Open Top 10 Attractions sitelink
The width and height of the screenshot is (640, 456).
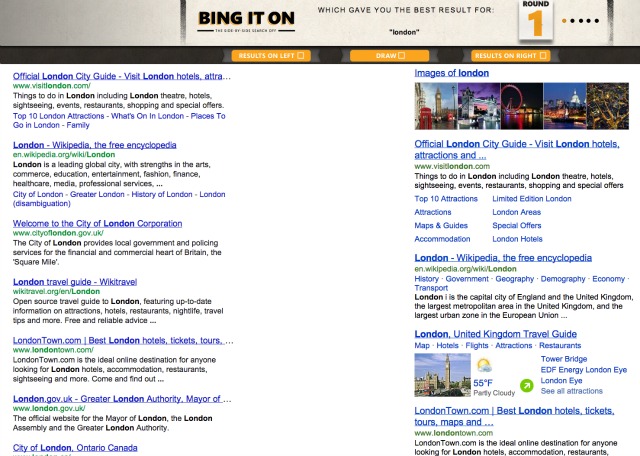pyautogui.click(x=446, y=199)
